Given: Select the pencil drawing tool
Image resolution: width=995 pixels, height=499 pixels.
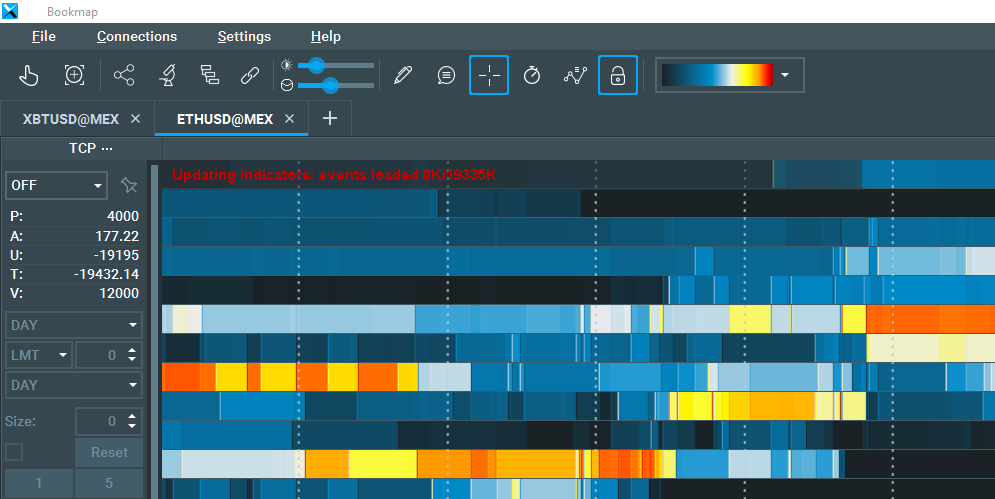Looking at the screenshot, I should 403,75.
